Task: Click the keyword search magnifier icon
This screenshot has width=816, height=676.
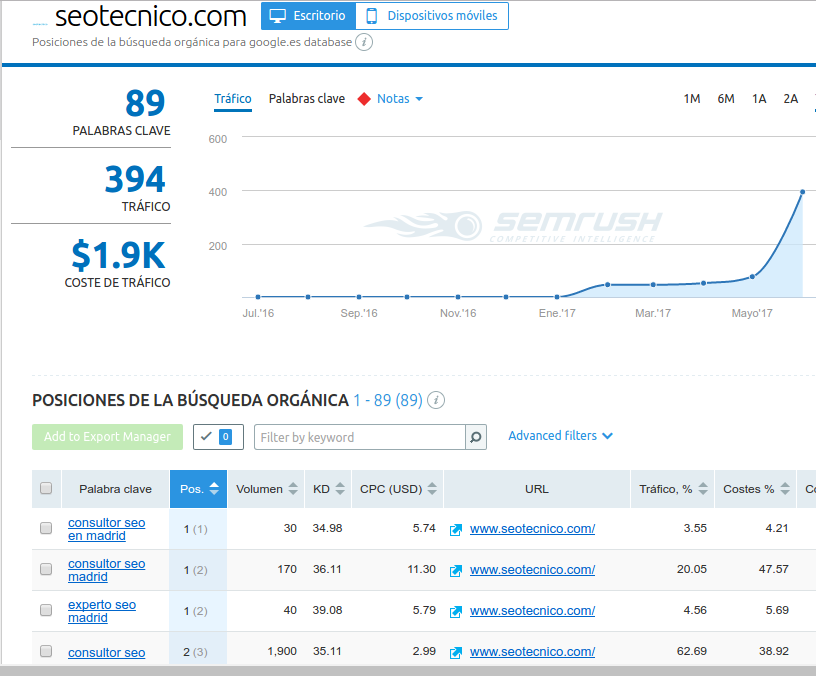Action: click(476, 437)
